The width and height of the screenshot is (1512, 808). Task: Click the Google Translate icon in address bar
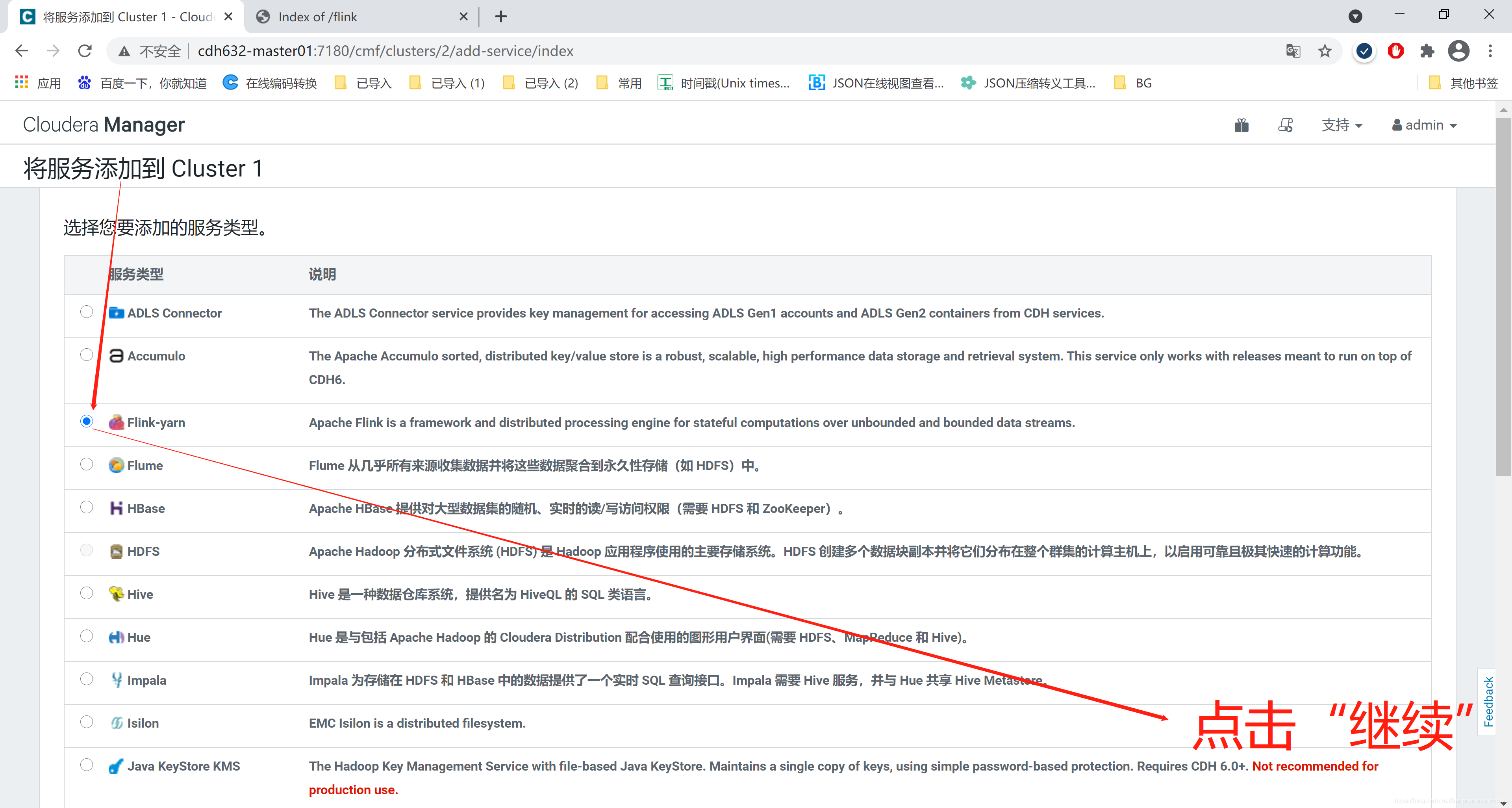pos(1293,51)
